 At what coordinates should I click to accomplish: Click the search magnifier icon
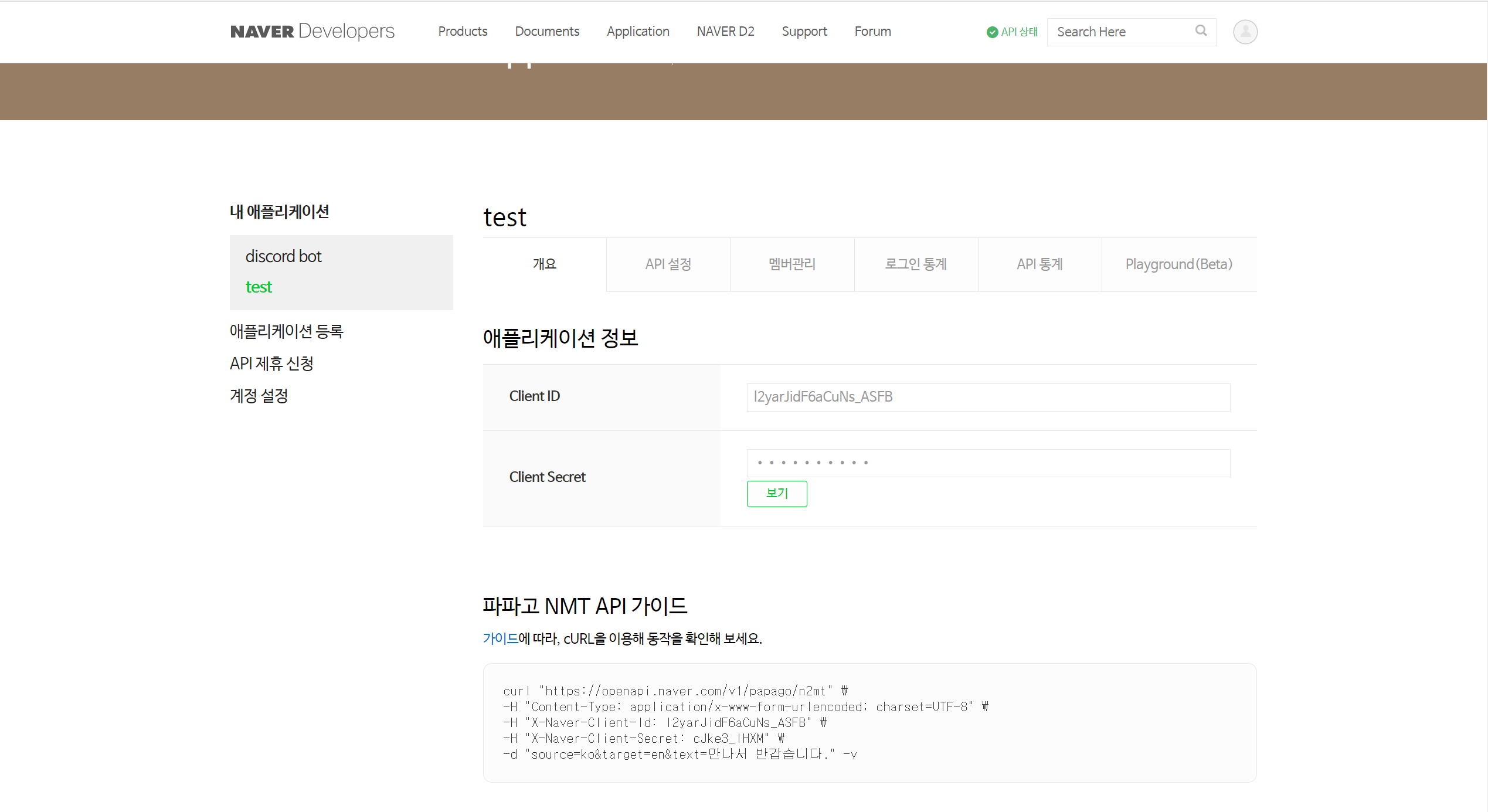tap(1201, 30)
